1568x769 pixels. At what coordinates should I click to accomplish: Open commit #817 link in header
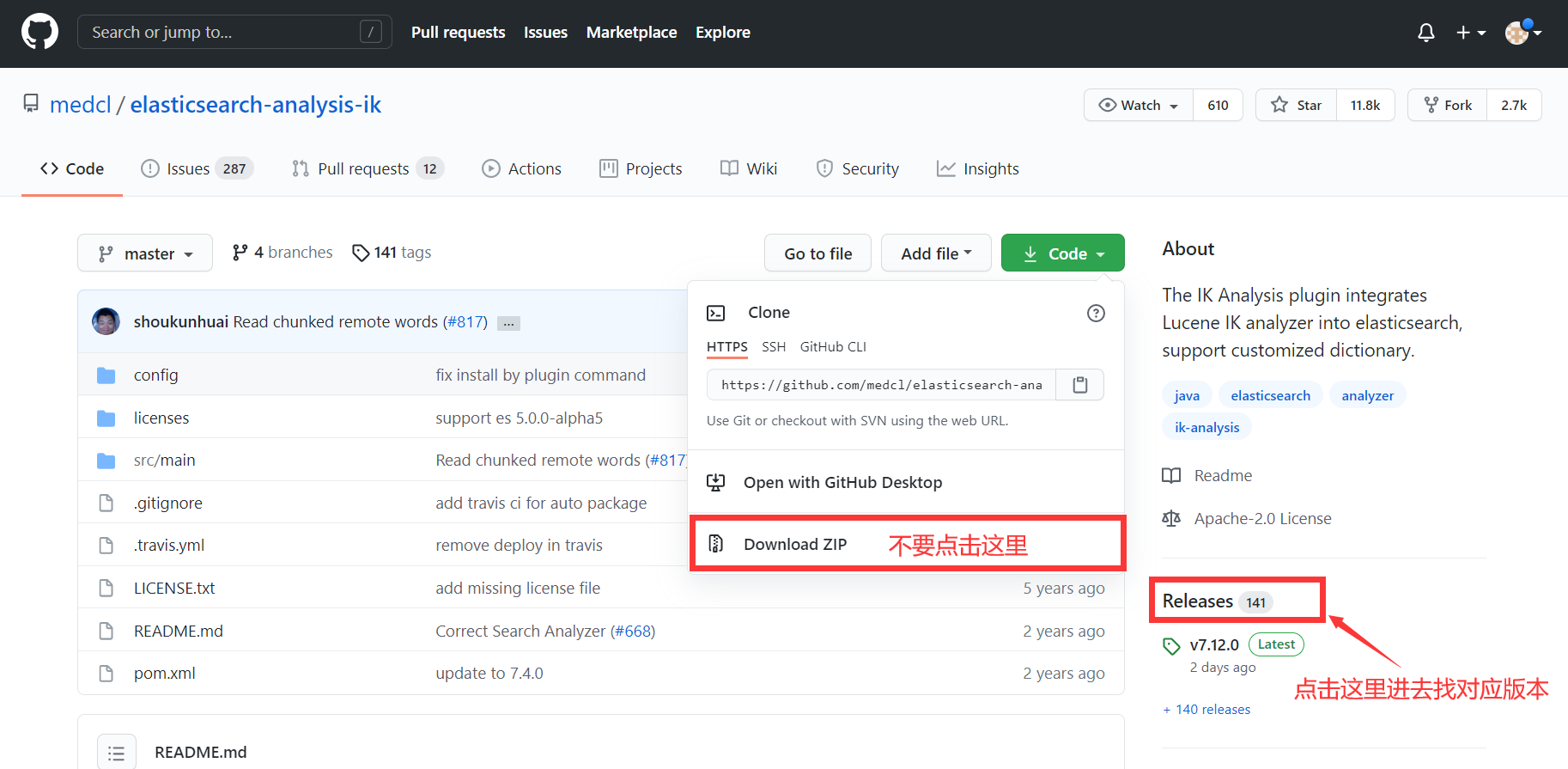coord(465,321)
